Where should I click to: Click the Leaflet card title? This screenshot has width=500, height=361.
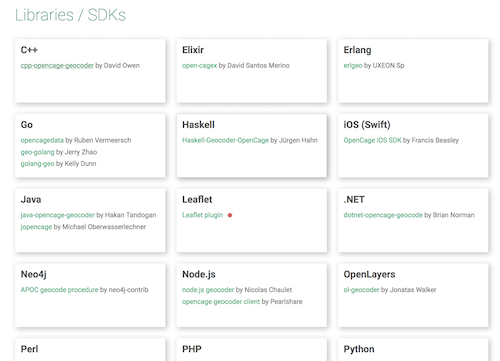197,199
